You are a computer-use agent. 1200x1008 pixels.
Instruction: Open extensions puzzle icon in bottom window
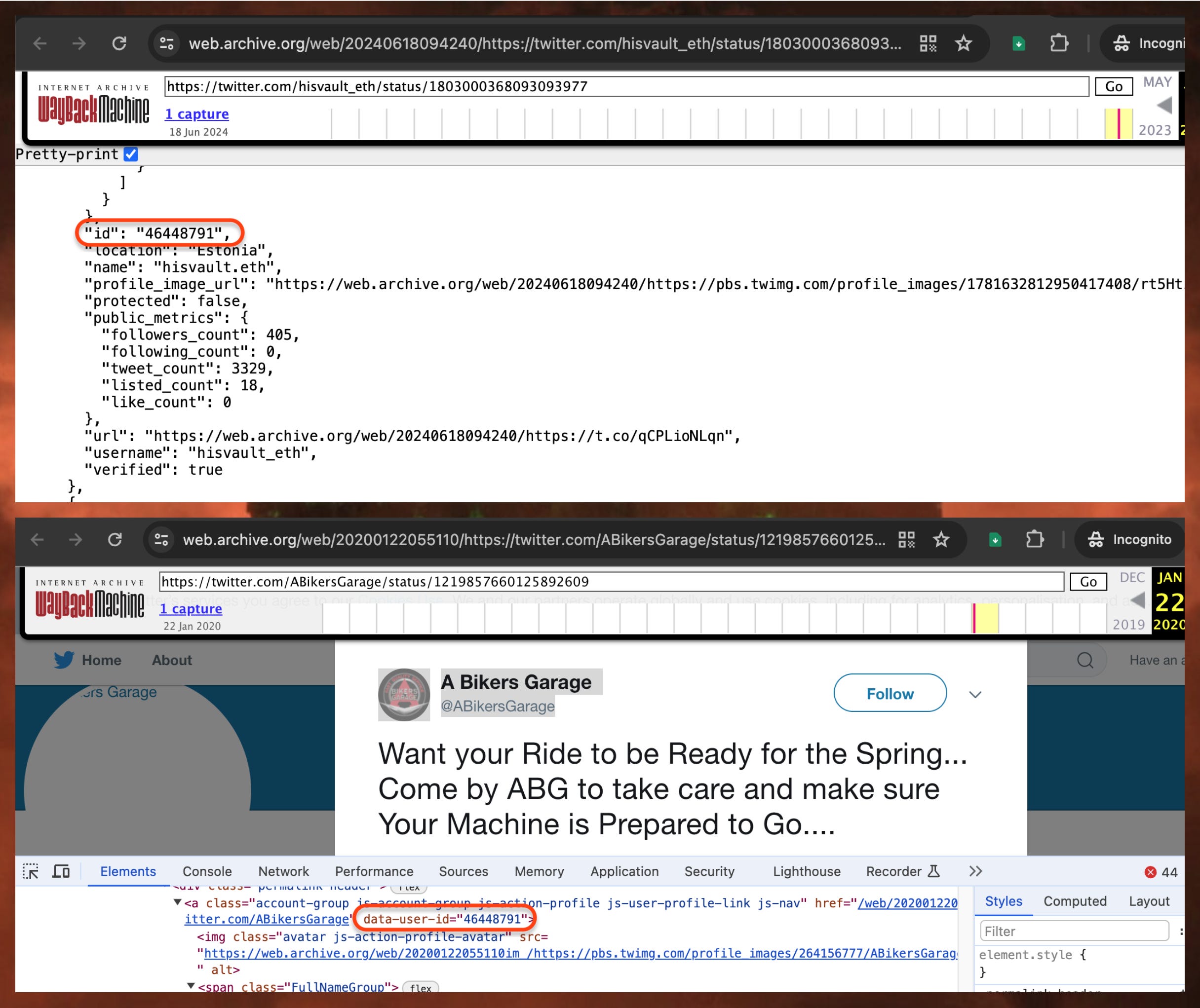(x=1034, y=539)
